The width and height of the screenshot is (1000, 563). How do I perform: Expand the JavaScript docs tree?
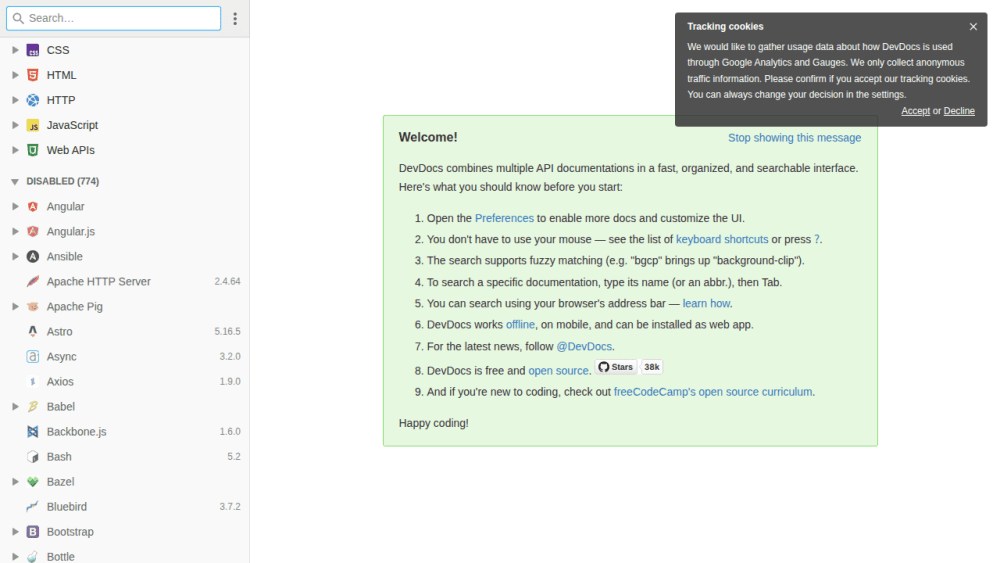click(x=15, y=125)
